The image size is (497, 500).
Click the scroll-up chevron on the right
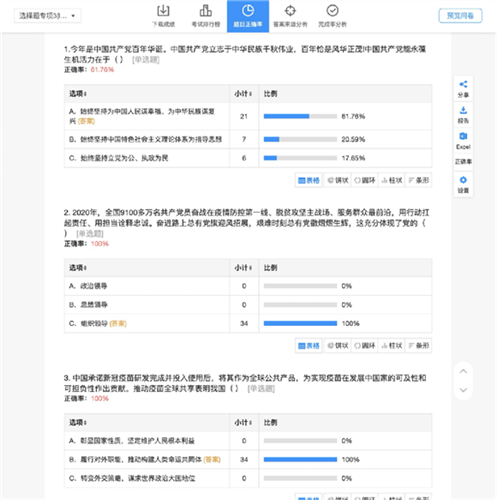pyautogui.click(x=463, y=371)
